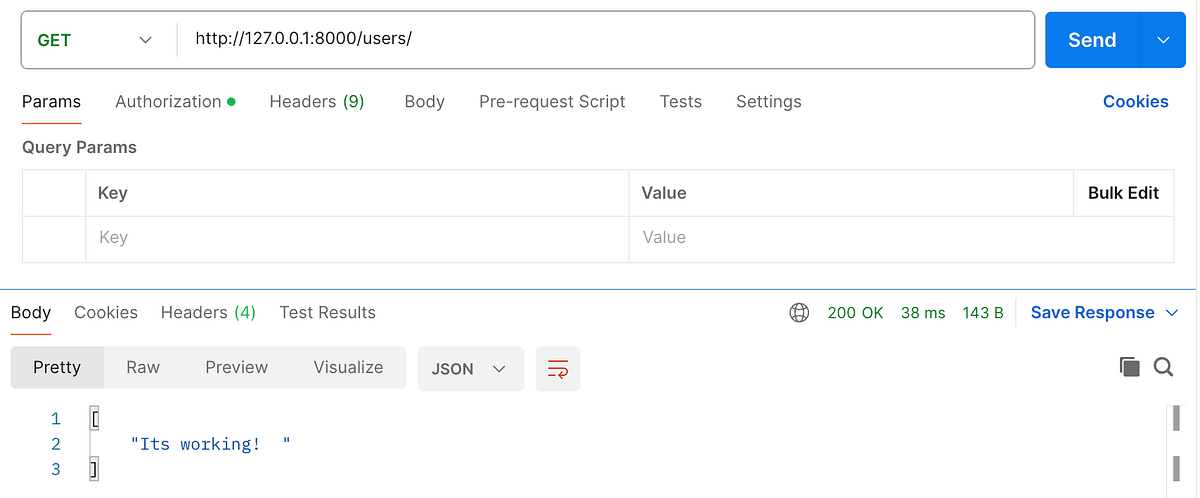Switch to Raw view

tap(143, 367)
